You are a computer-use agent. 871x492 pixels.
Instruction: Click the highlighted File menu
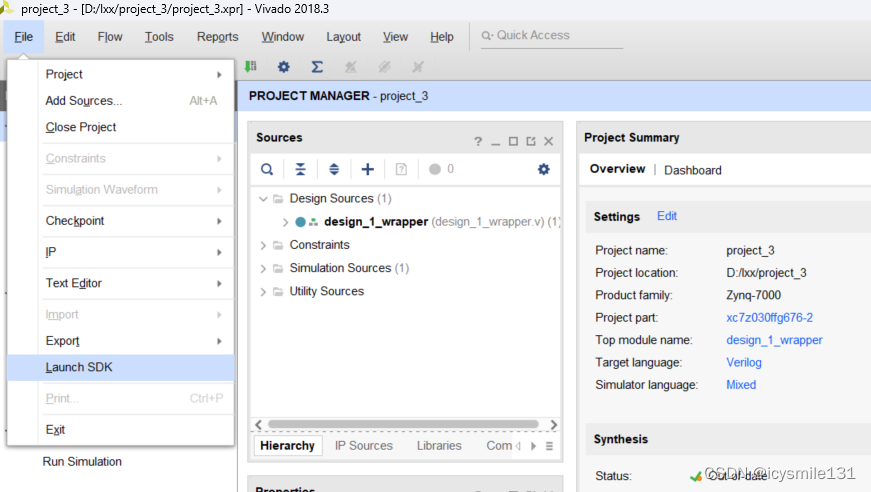[x=23, y=37]
